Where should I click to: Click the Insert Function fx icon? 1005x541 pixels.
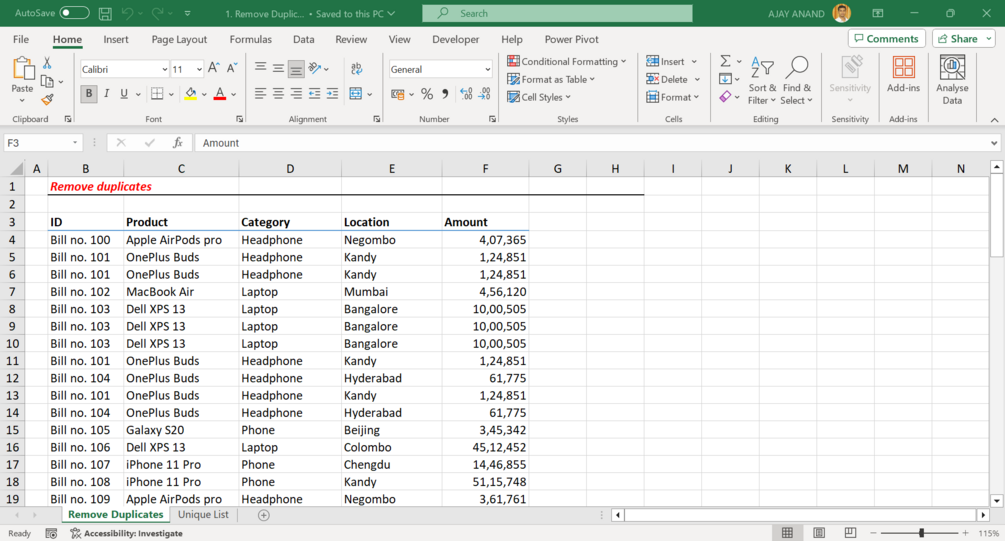click(178, 143)
